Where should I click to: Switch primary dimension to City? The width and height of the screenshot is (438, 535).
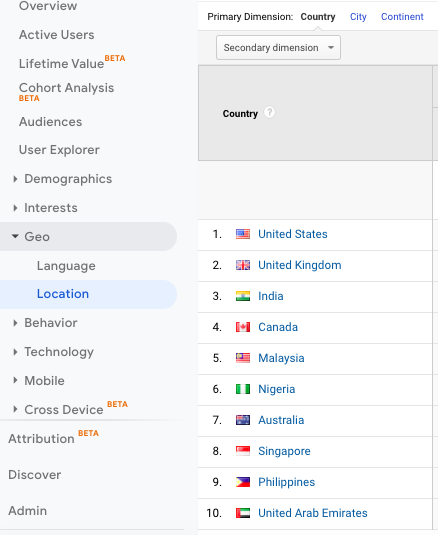[358, 17]
